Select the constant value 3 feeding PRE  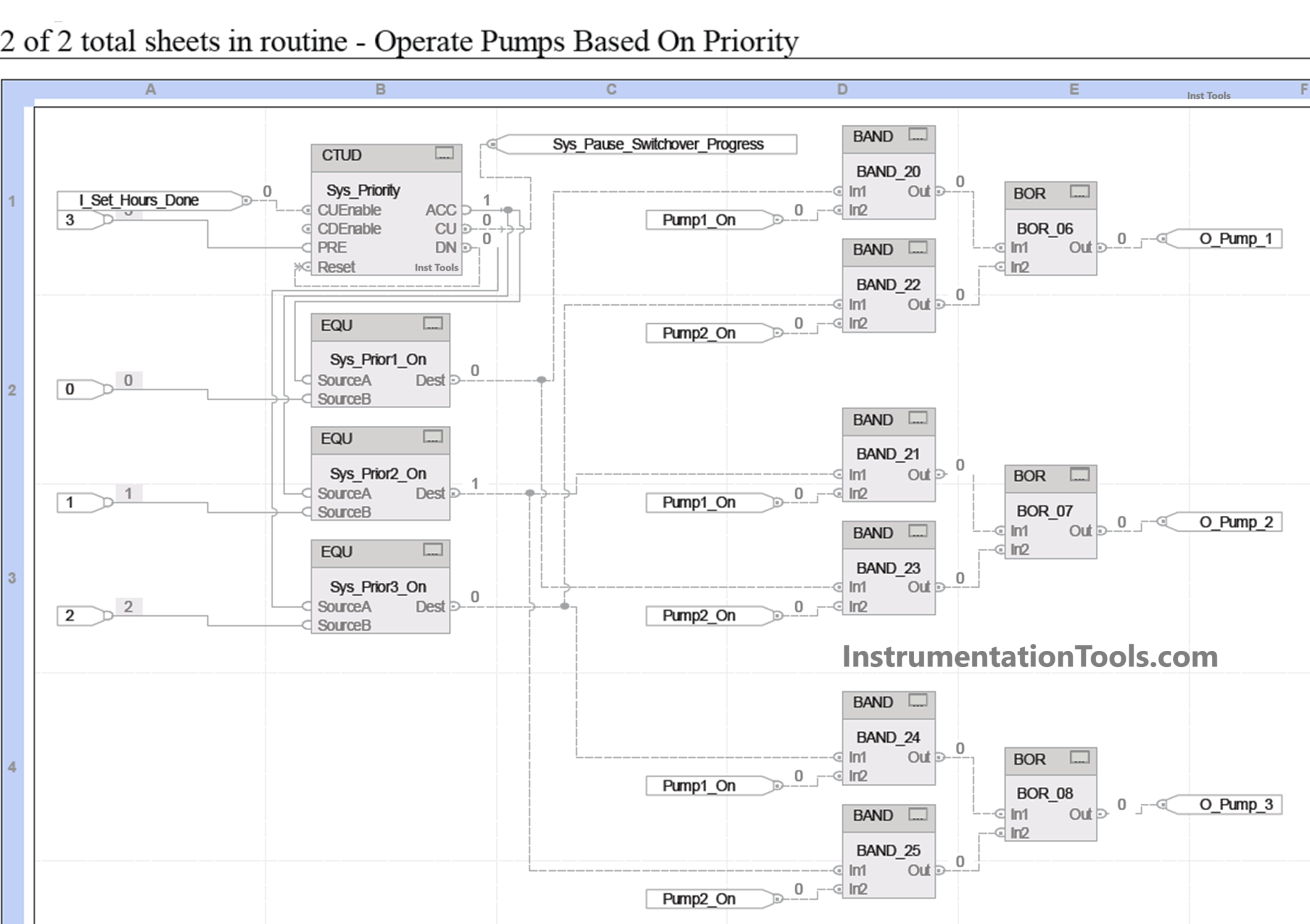[x=75, y=219]
